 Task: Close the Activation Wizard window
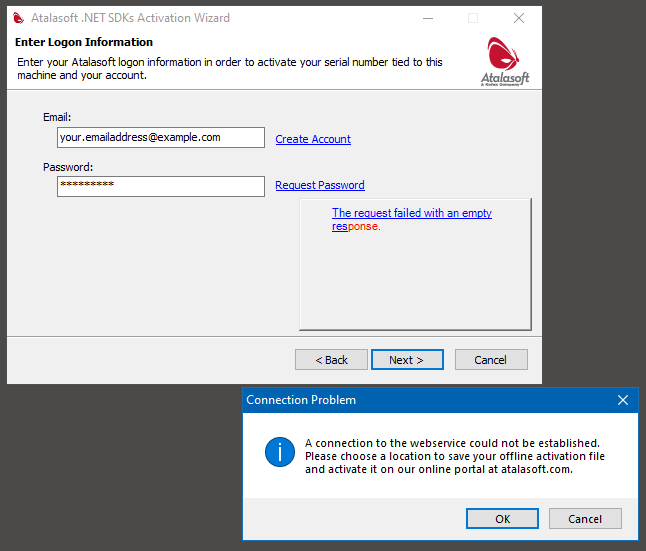[519, 18]
